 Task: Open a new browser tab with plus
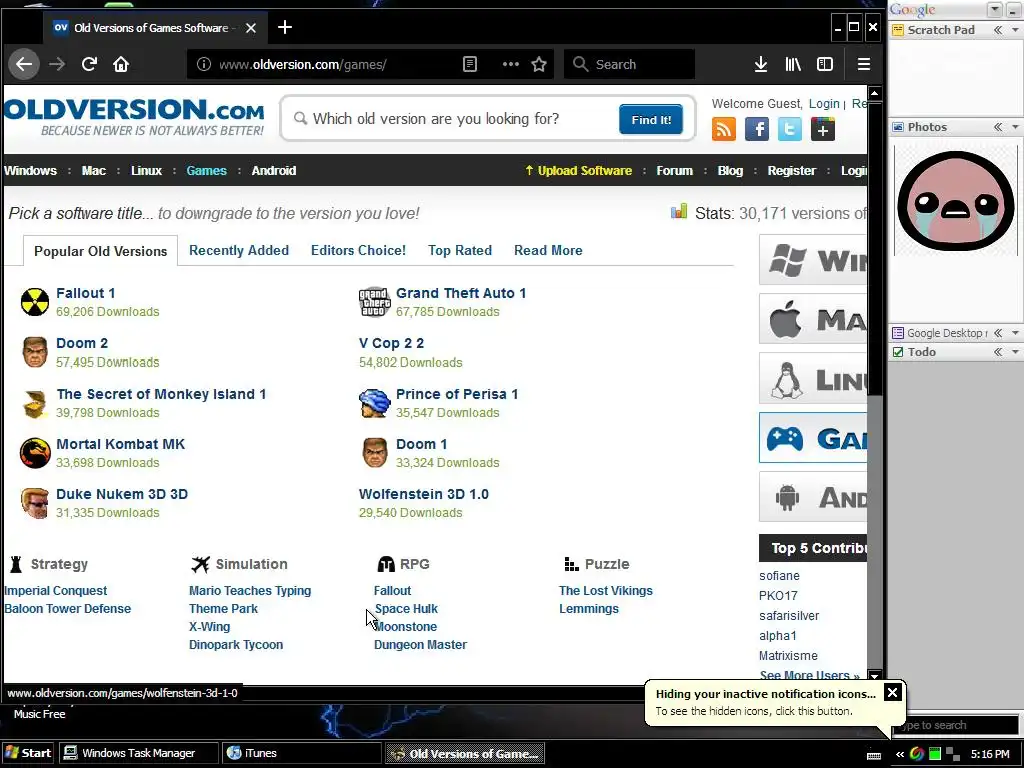(285, 27)
